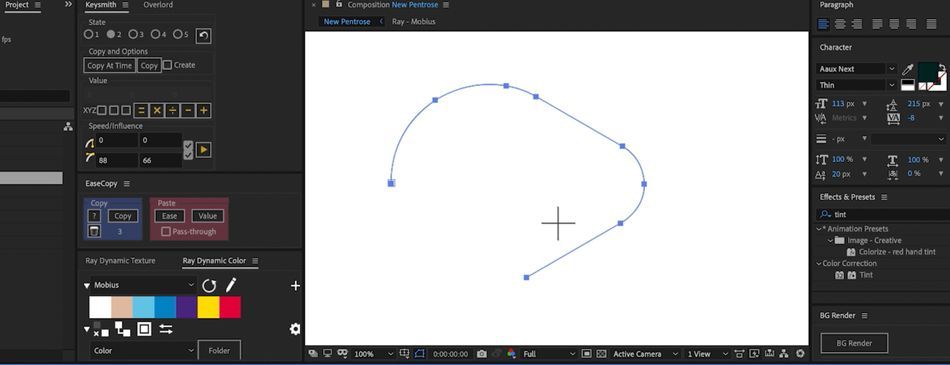This screenshot has width=950, height=365.
Task: Center align paragraph text
Action: coord(840,24)
